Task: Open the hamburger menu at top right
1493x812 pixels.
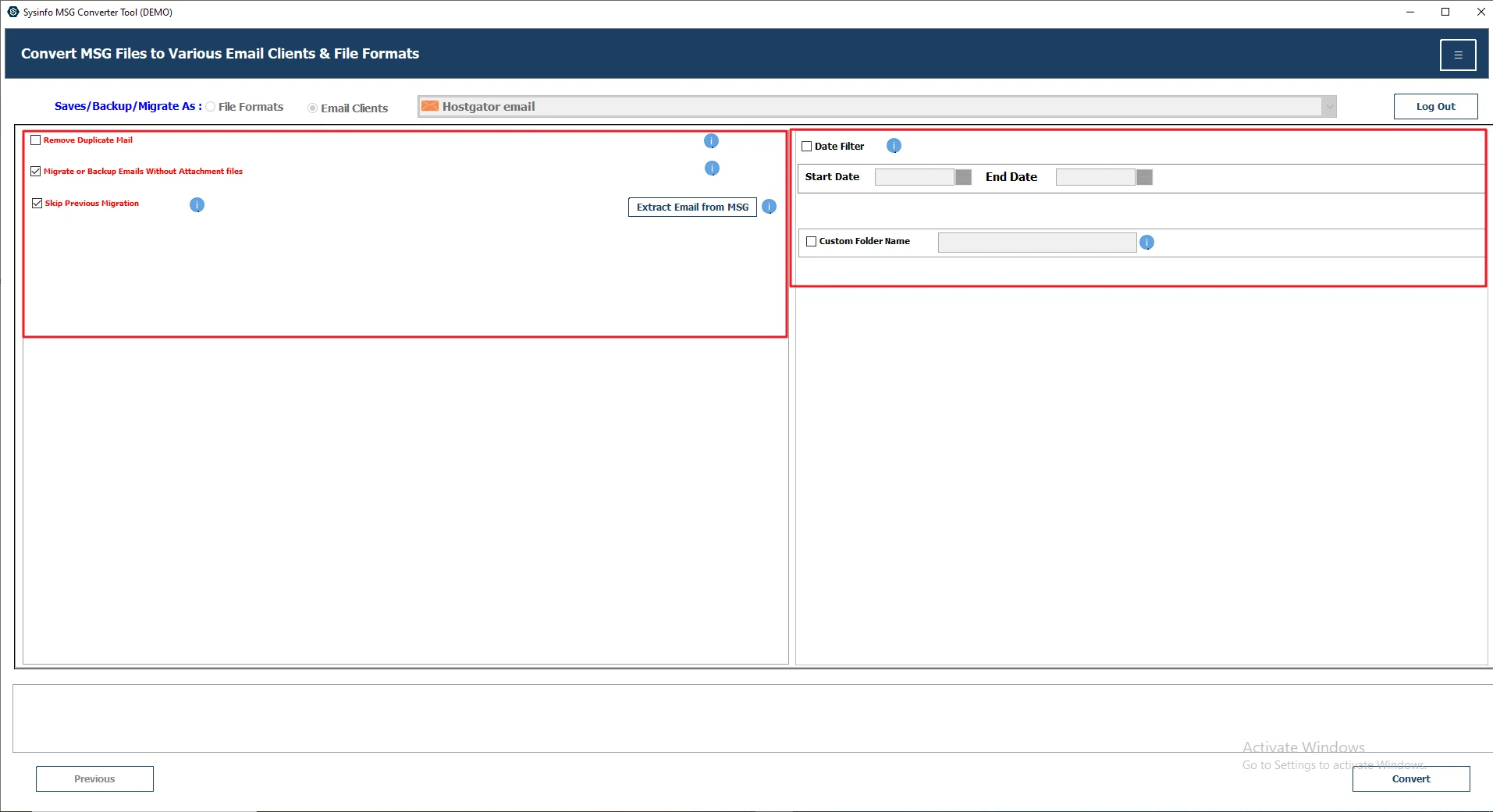Action: 1458,54
